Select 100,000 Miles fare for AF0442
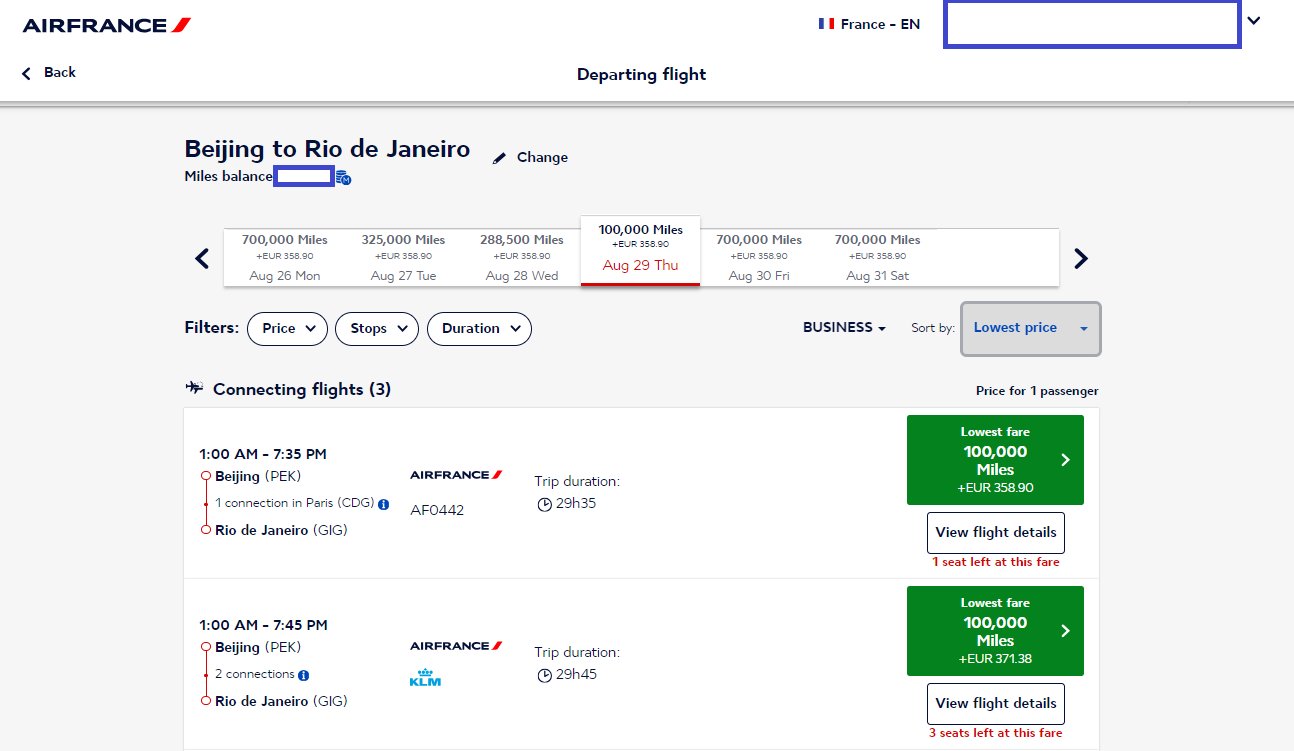 [x=995, y=460]
